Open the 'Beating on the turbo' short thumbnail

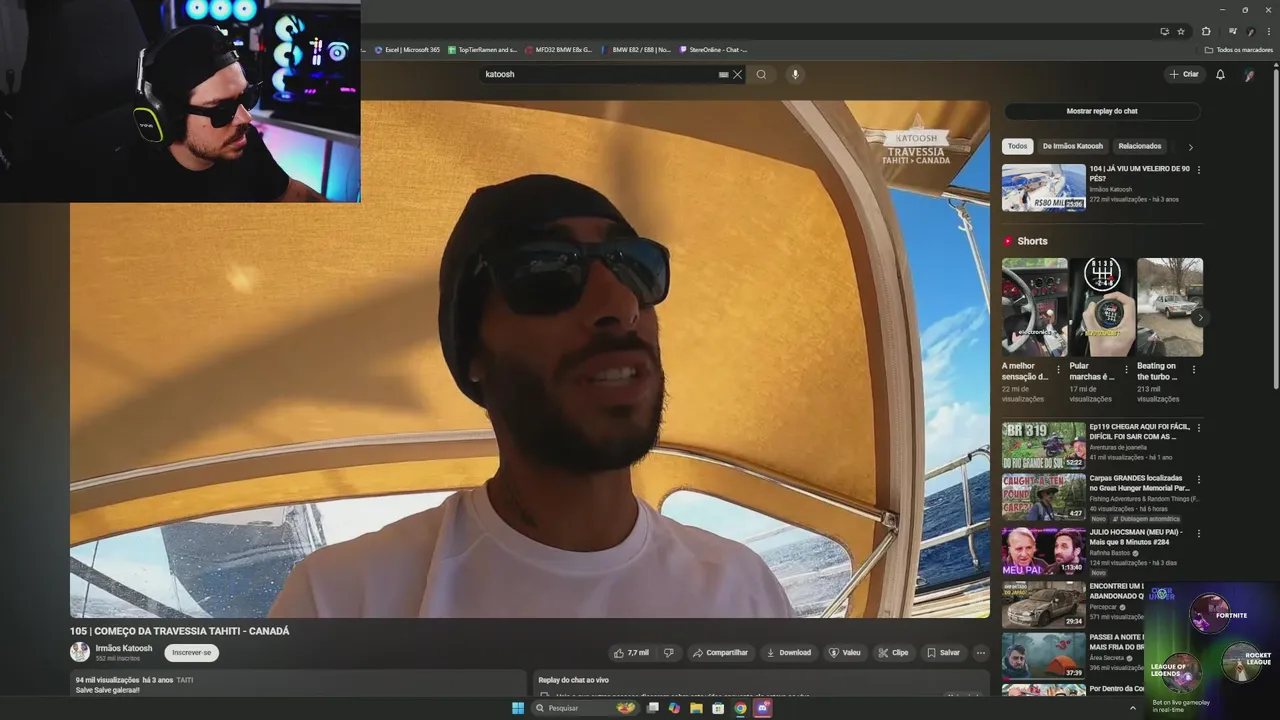1170,307
